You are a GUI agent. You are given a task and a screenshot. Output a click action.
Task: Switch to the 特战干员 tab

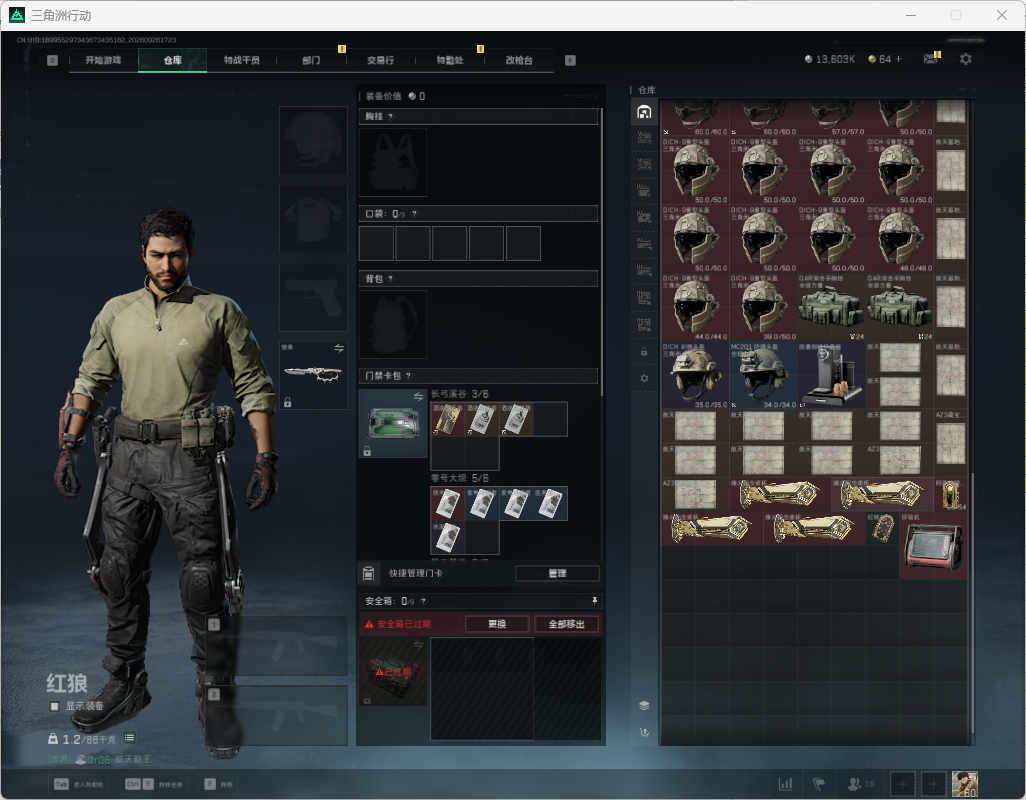coord(241,60)
